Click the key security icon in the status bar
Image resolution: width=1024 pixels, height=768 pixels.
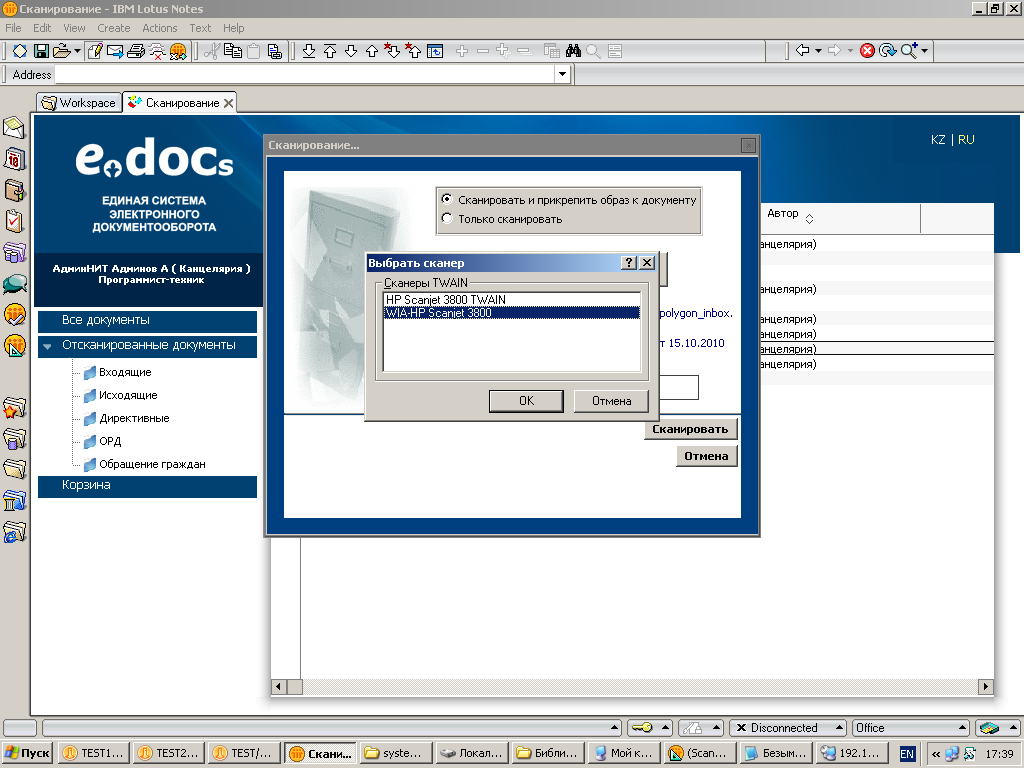coord(642,728)
